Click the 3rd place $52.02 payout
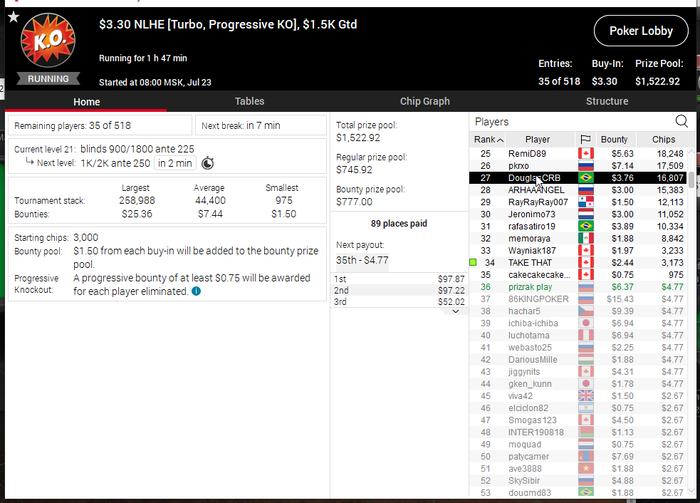700x503 pixels. click(x=399, y=302)
